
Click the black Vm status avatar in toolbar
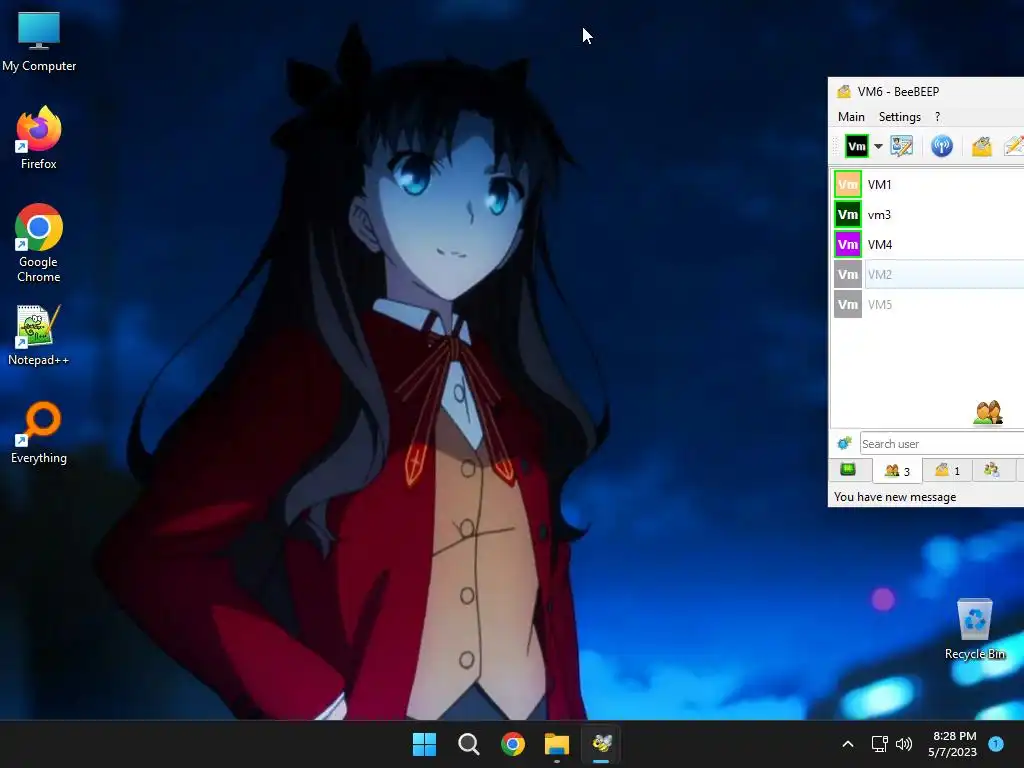(856, 146)
